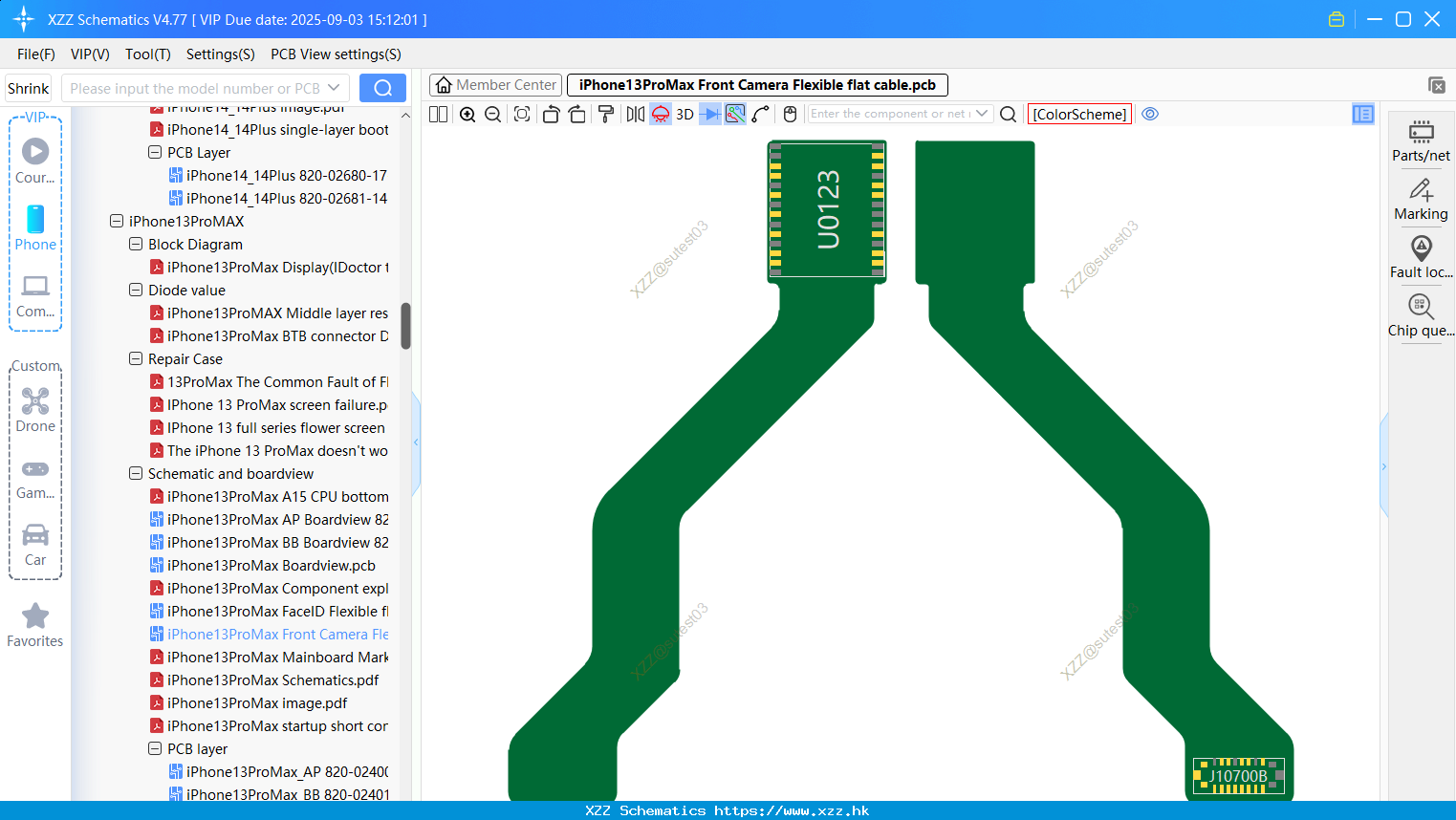Toggle the red lamp highlight tool
The height and width of the screenshot is (820, 1456).
[x=661, y=114]
